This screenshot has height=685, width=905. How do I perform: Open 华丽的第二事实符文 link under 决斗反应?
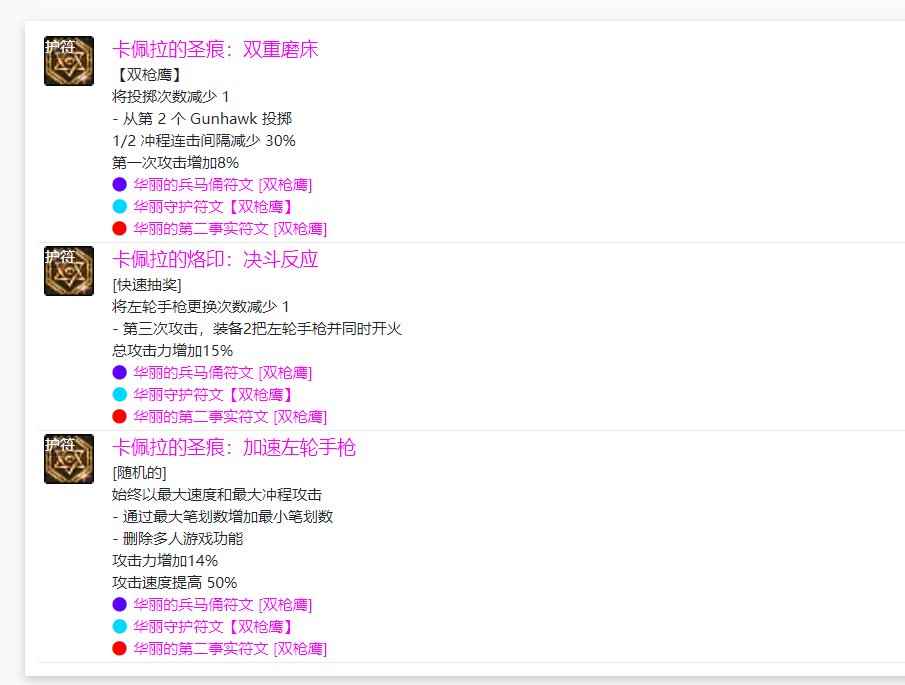(230, 416)
